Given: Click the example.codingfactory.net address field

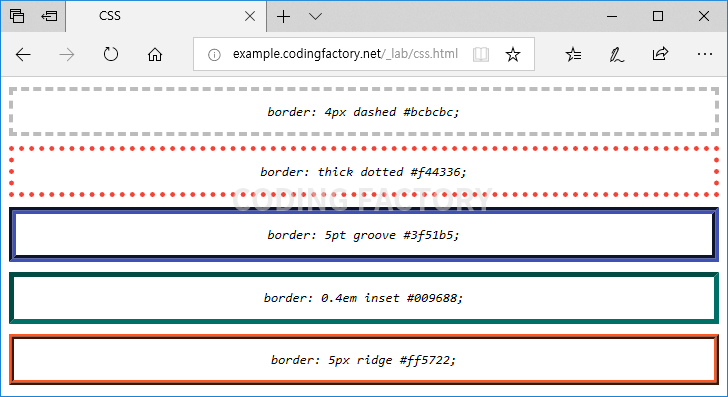Looking at the screenshot, I should (x=345, y=54).
